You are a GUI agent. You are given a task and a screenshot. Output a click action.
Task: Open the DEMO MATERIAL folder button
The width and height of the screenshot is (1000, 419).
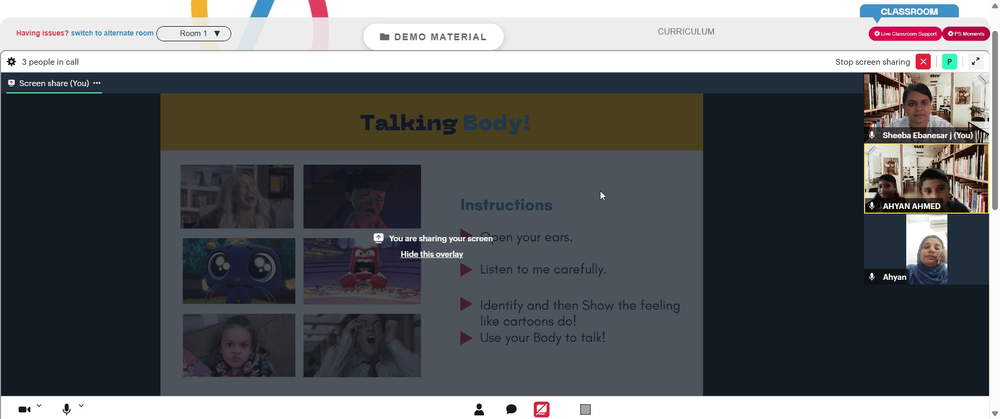(434, 37)
